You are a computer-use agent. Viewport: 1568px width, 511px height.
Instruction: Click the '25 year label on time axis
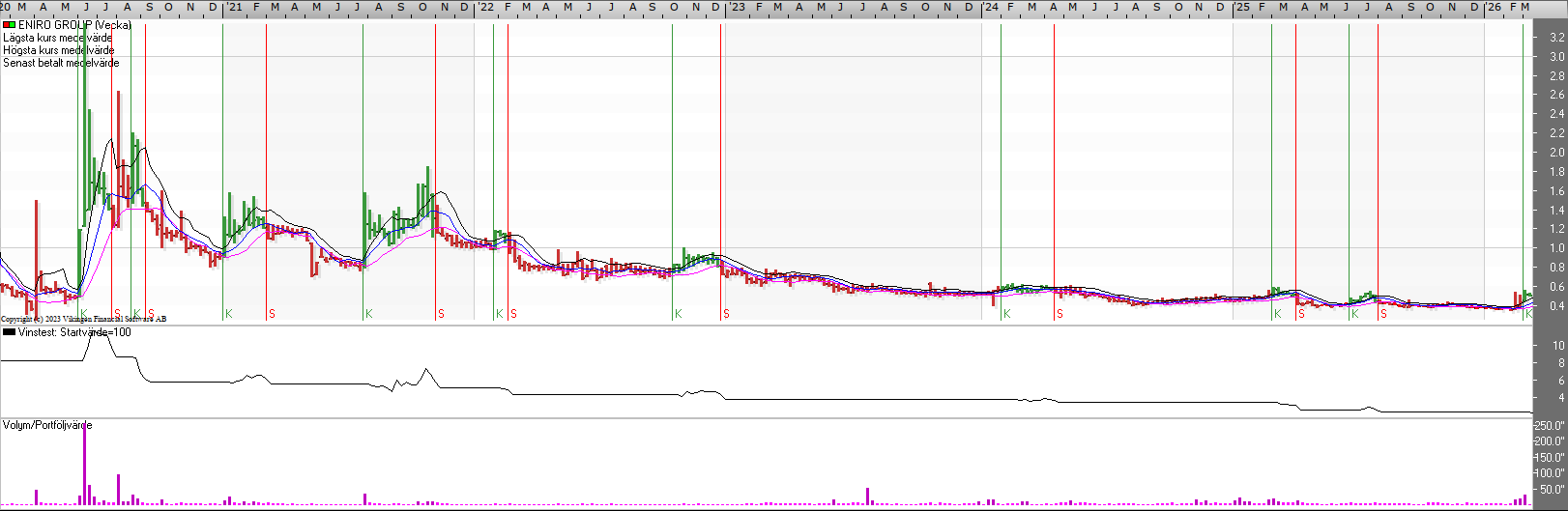click(x=1242, y=7)
